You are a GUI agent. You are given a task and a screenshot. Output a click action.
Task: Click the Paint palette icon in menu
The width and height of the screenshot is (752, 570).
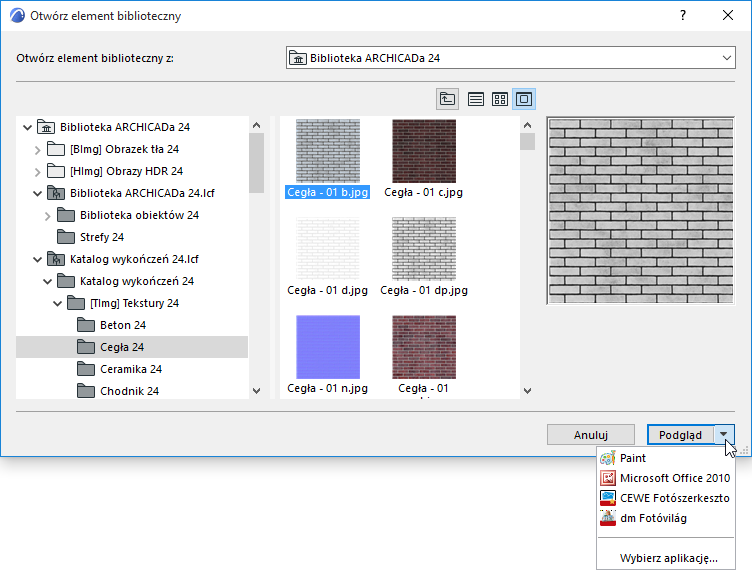pyautogui.click(x=608, y=458)
